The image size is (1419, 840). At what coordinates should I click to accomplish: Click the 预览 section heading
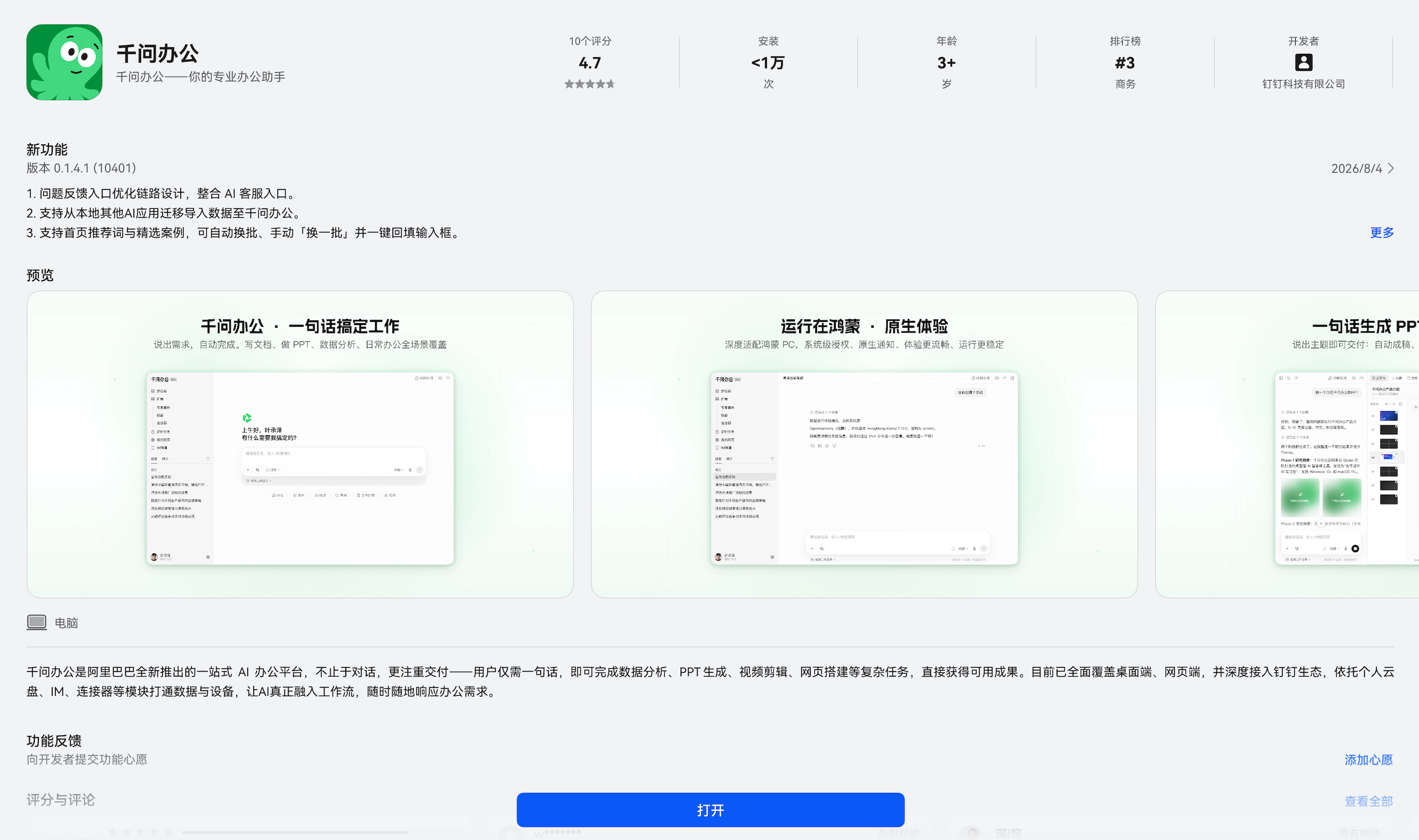click(40, 275)
